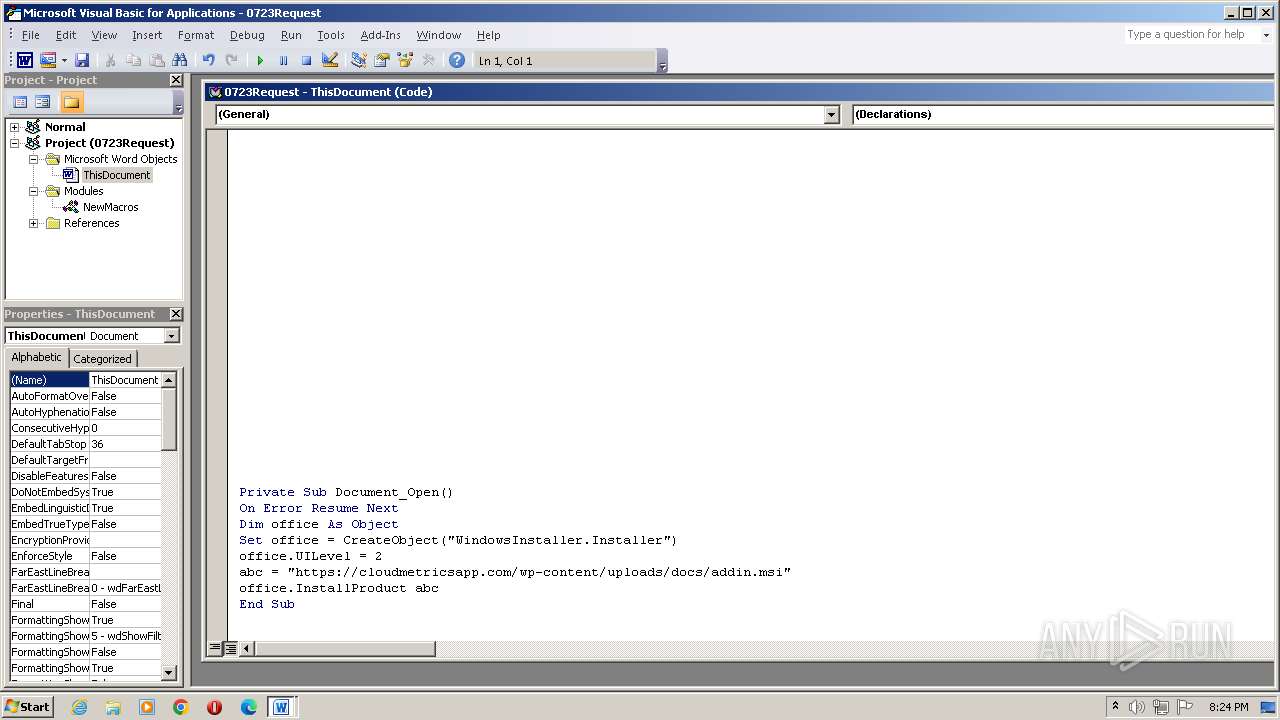
Task: Open the Add-Ins menu
Action: pos(380,35)
